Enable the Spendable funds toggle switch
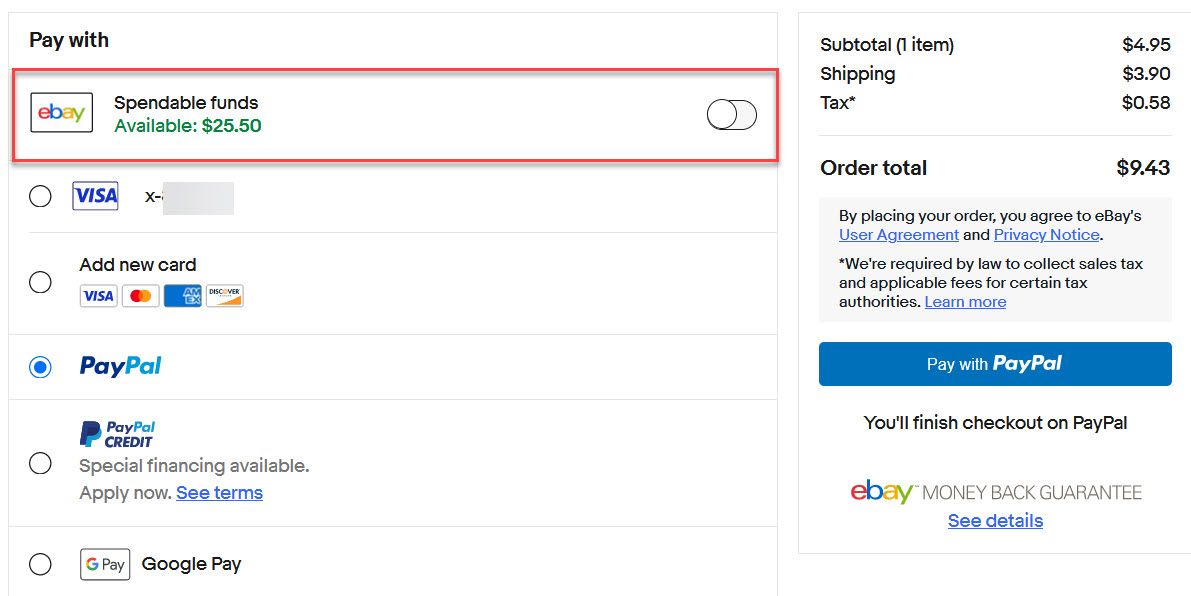This screenshot has width=1191, height=596. pos(731,115)
